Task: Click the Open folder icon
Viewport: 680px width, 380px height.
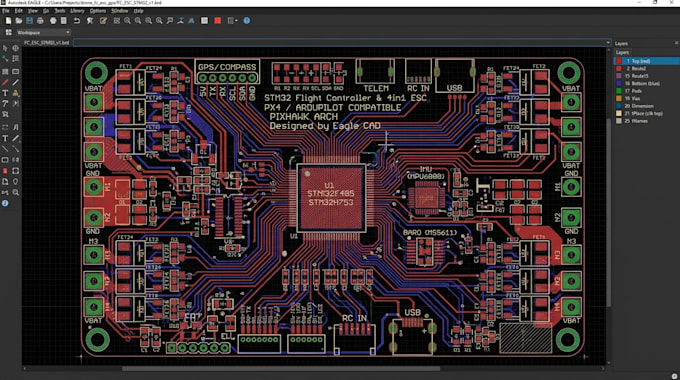Action: 19,20
